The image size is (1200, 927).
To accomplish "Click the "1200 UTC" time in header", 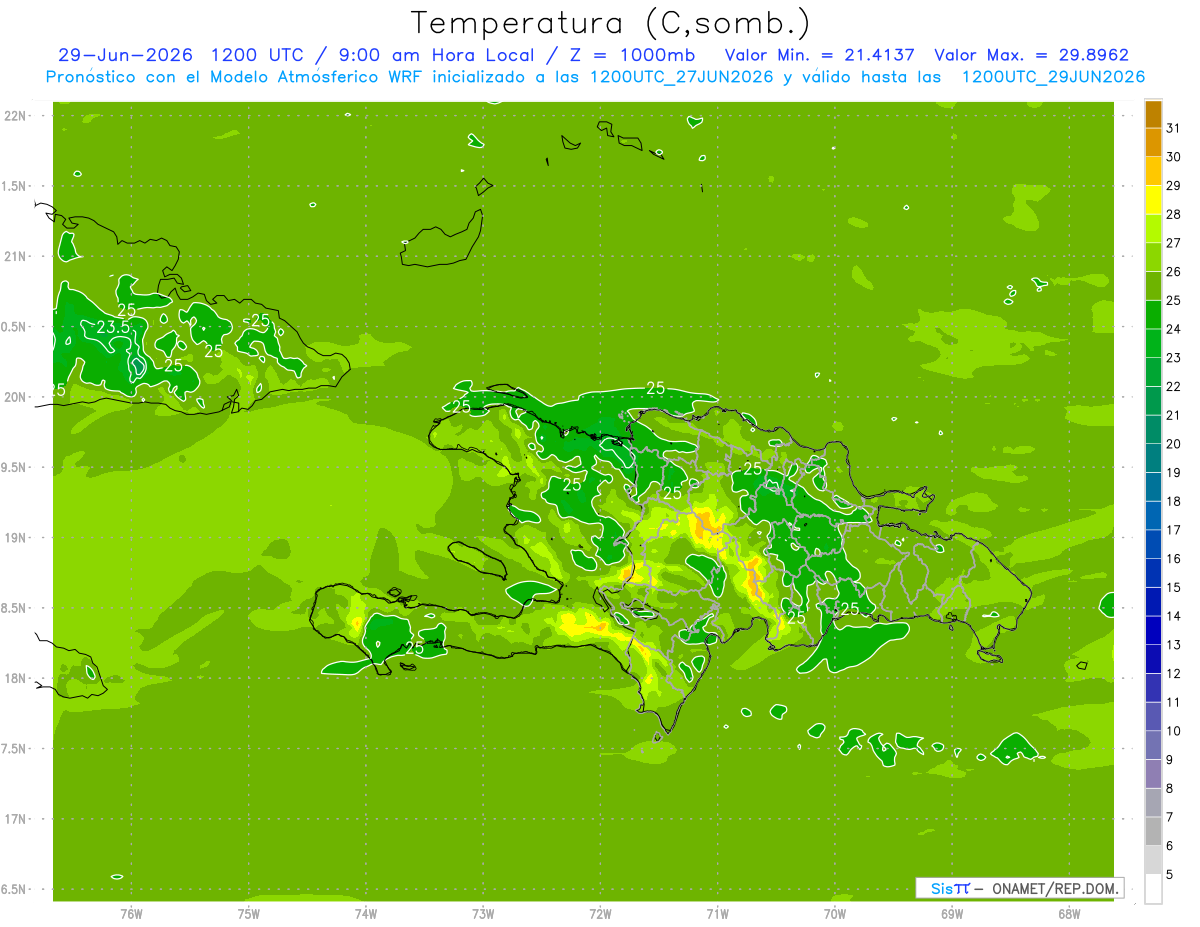I will tap(257, 55).
